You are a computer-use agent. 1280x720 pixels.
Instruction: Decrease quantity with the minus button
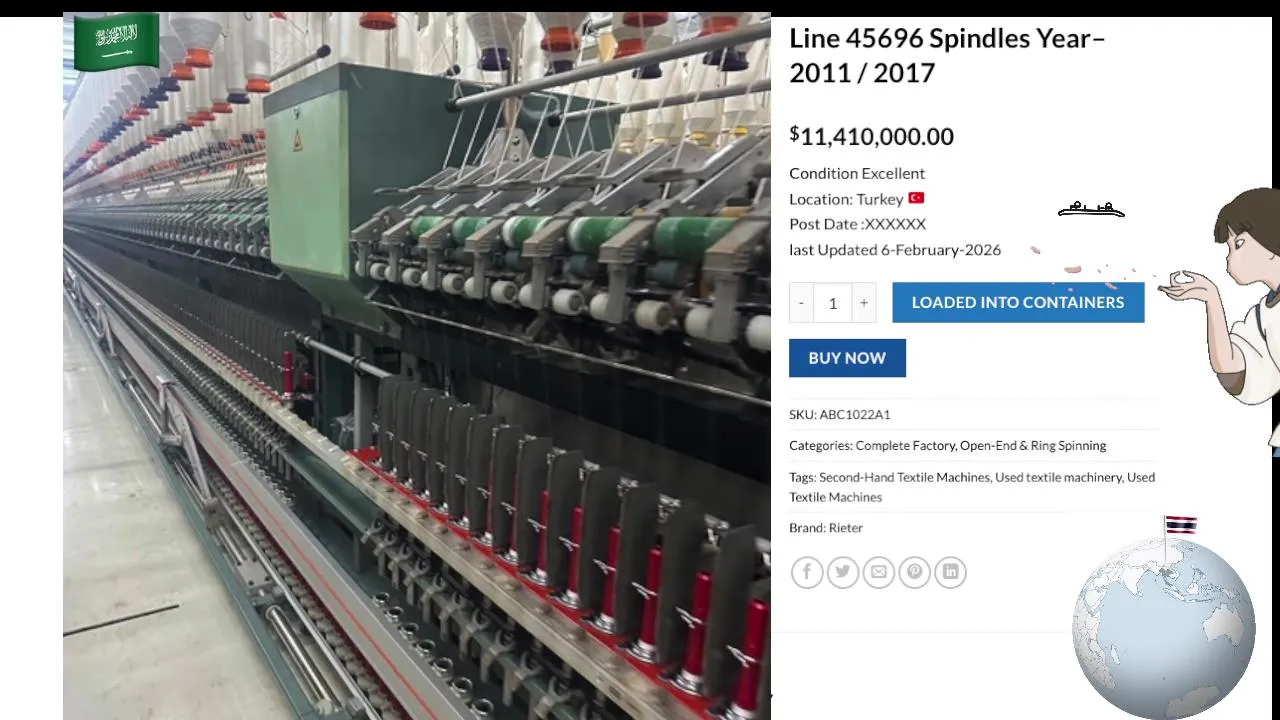coord(801,302)
